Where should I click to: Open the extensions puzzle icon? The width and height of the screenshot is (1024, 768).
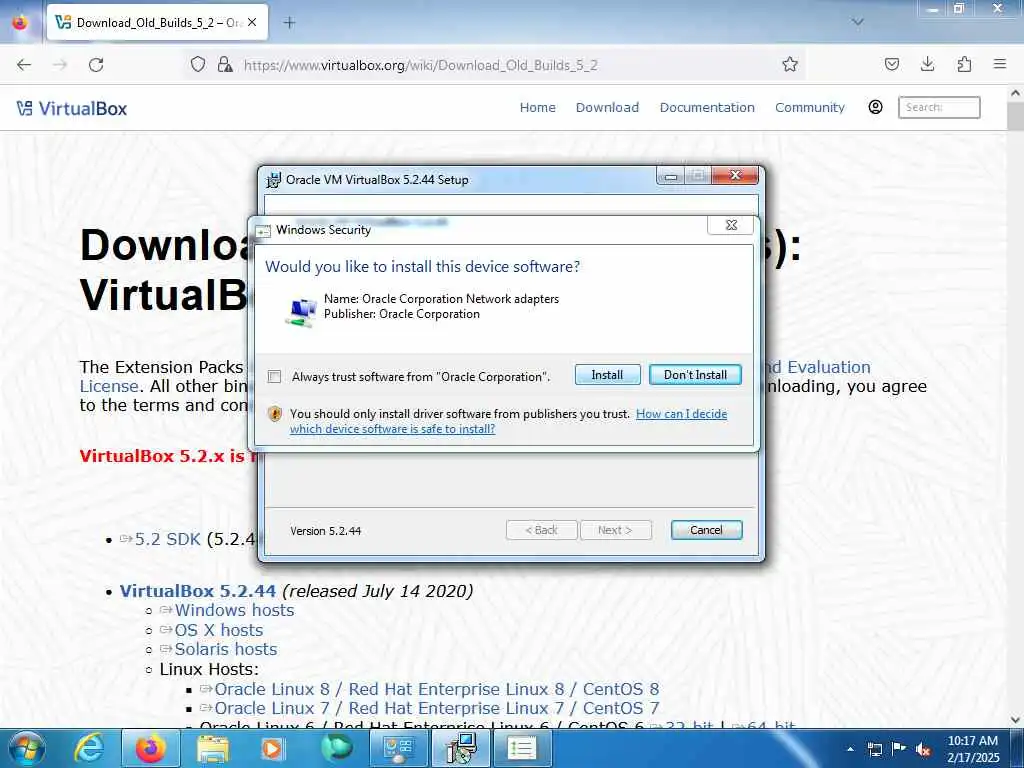click(964, 65)
